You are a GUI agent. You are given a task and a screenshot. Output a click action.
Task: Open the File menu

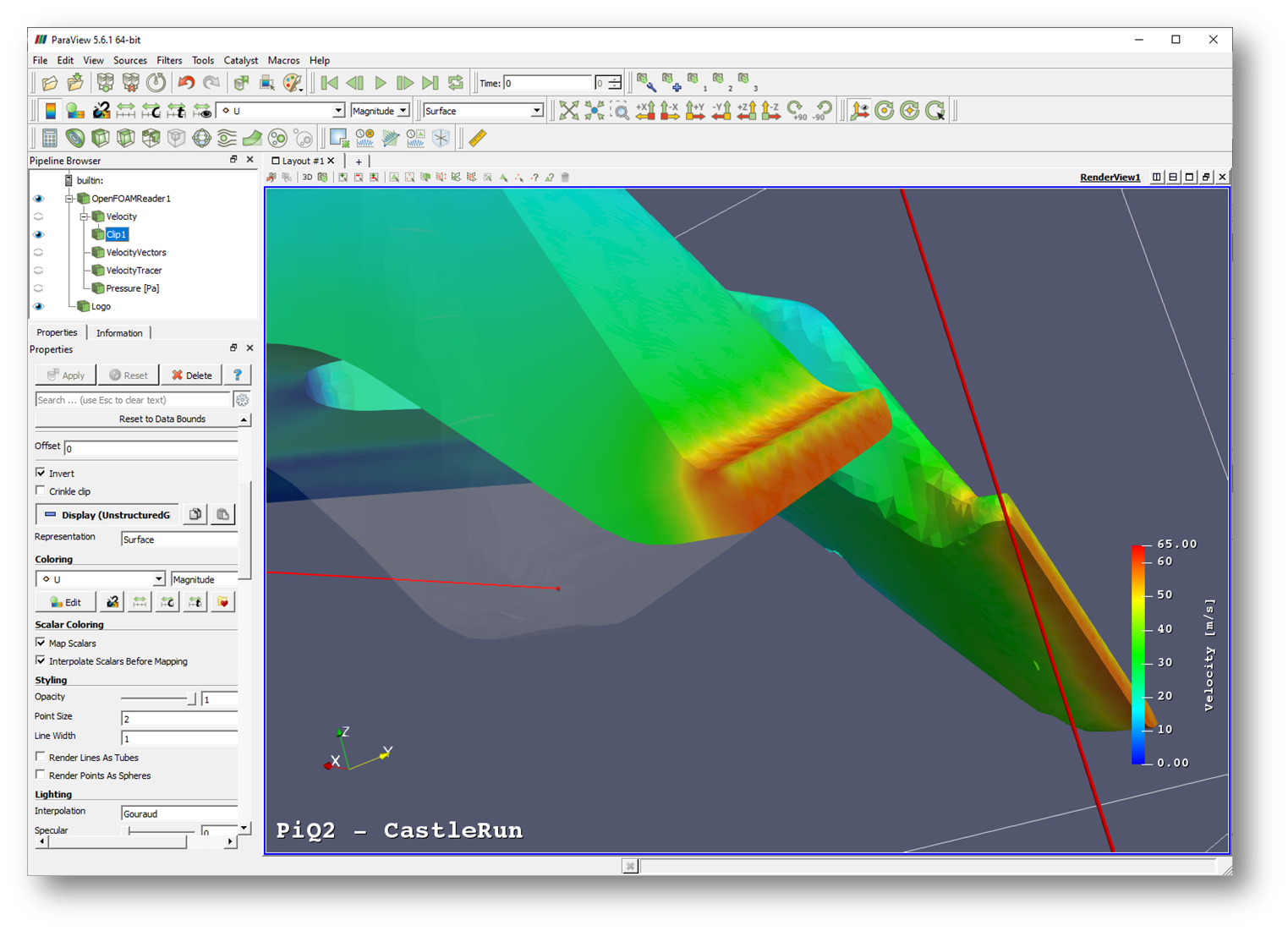pyautogui.click(x=41, y=61)
